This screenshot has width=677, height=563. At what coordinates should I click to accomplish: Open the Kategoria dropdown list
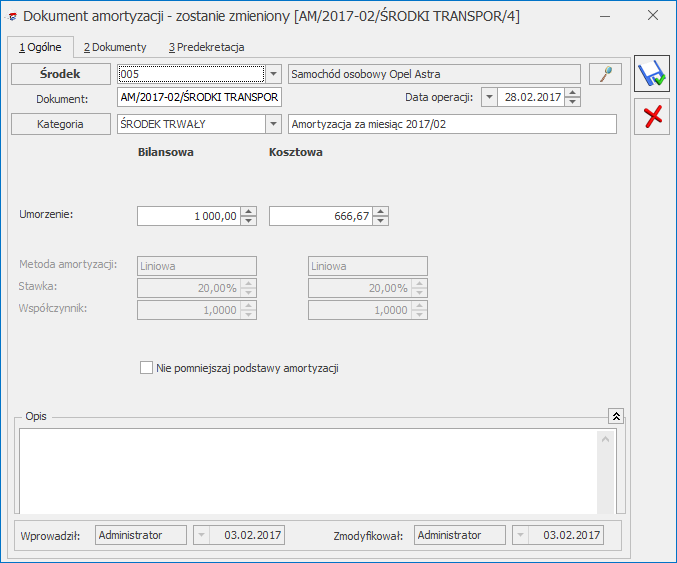point(274,124)
